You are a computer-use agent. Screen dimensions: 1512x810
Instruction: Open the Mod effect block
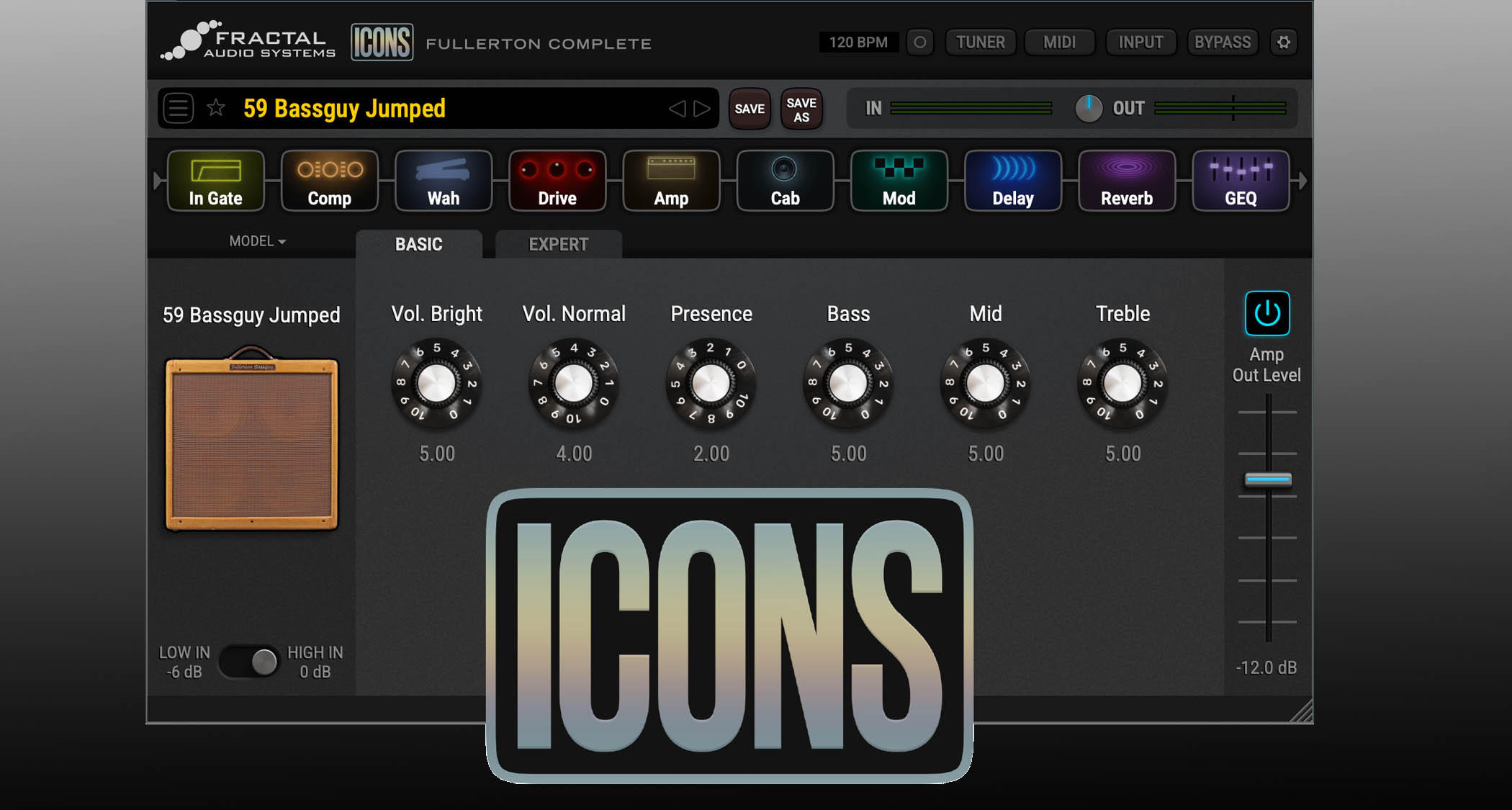[x=899, y=180]
